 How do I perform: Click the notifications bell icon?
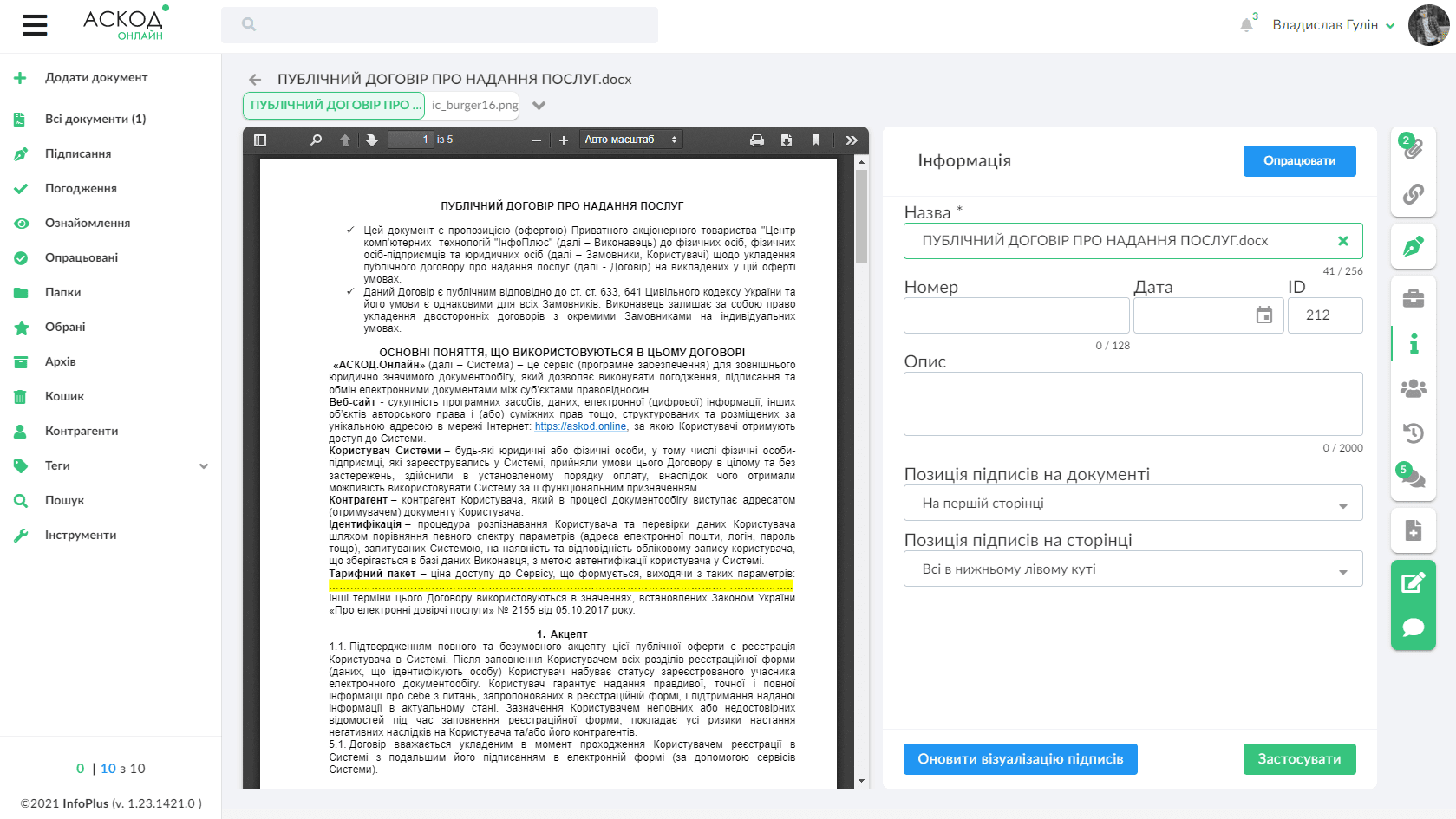1246,25
